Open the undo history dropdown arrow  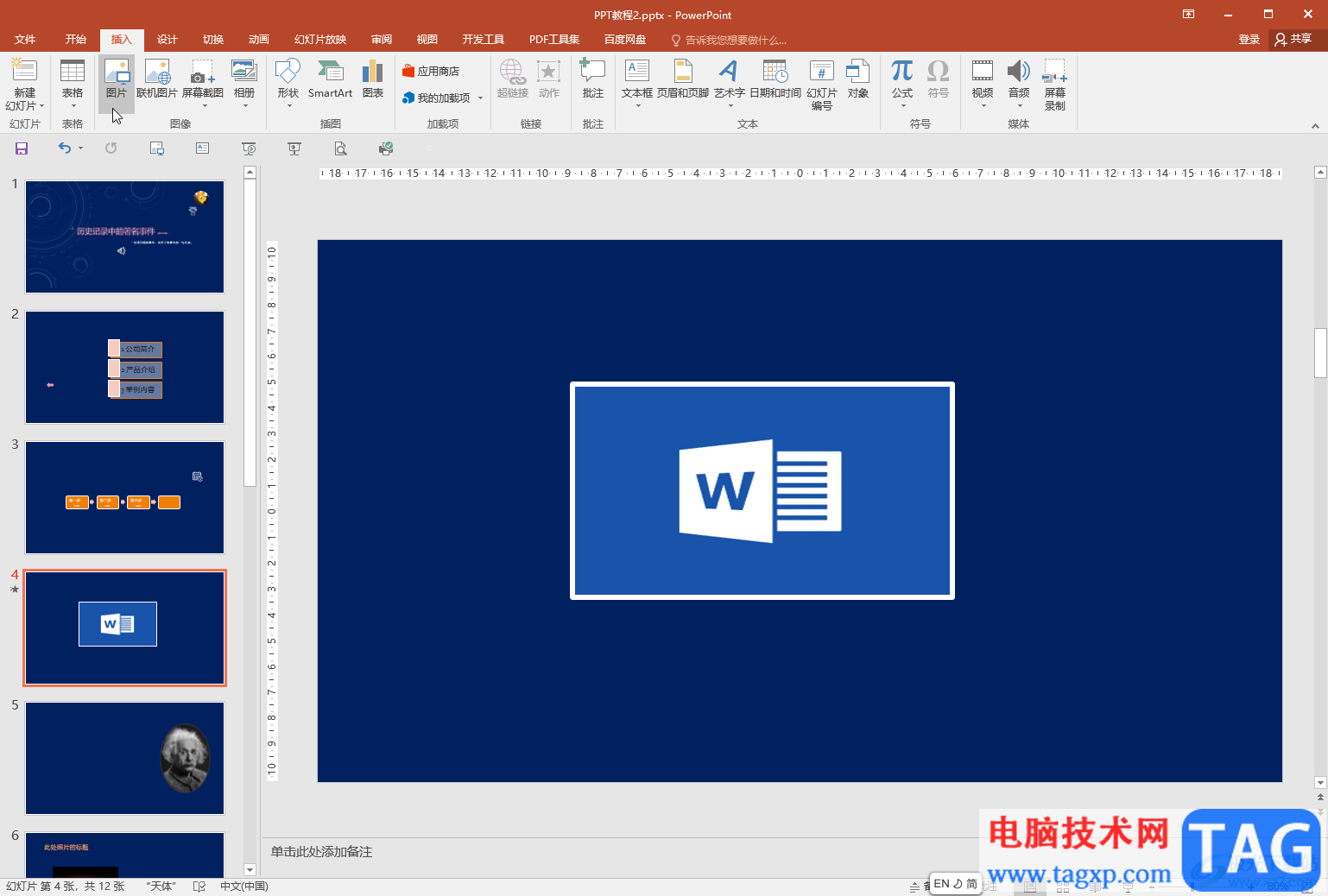pyautogui.click(x=81, y=148)
